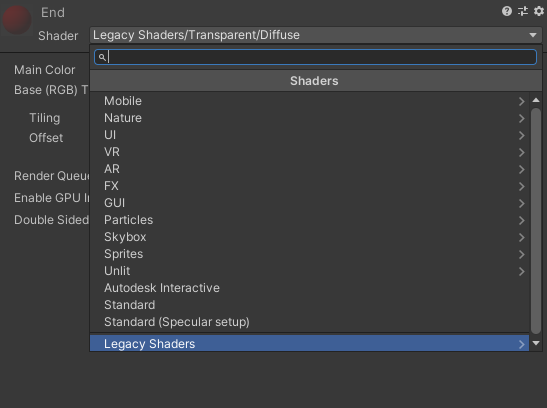
Task: Open the FX shader category
Action: click(x=309, y=186)
